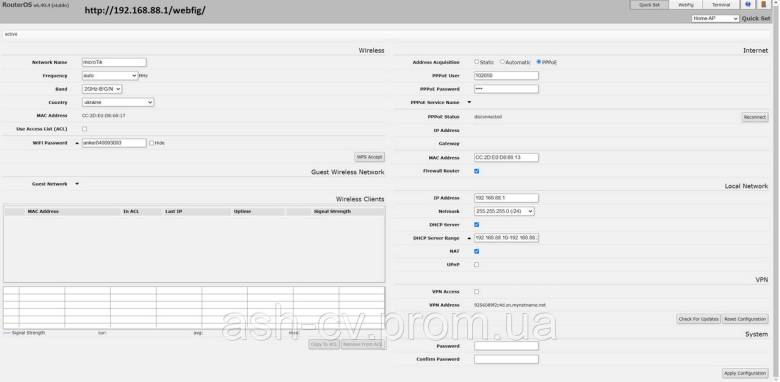The height and width of the screenshot is (382, 780).
Task: Click the PPPoE User field
Action: point(506,76)
